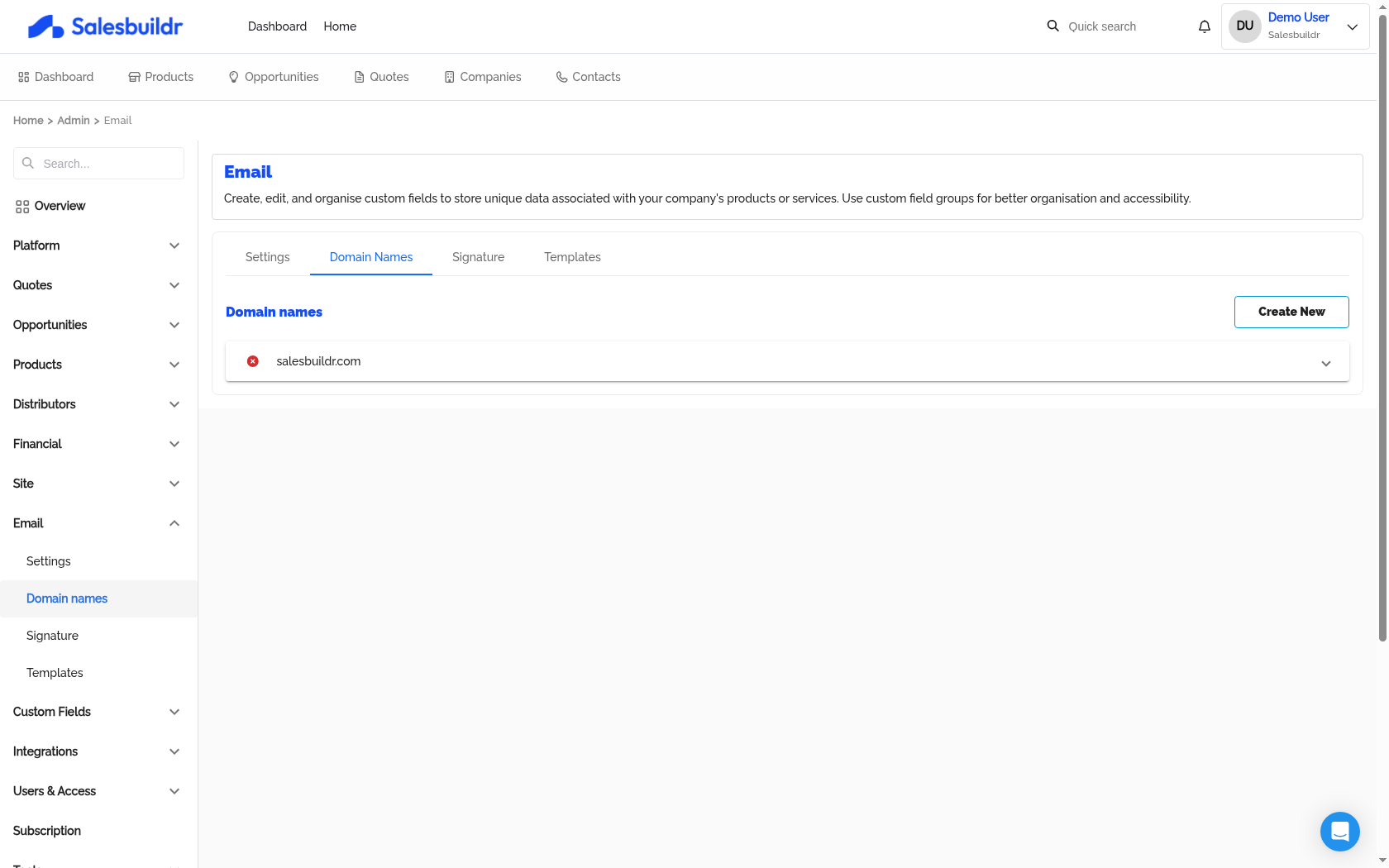Click the quick search magnifier icon
This screenshot has width=1389, height=868.
click(x=1052, y=26)
